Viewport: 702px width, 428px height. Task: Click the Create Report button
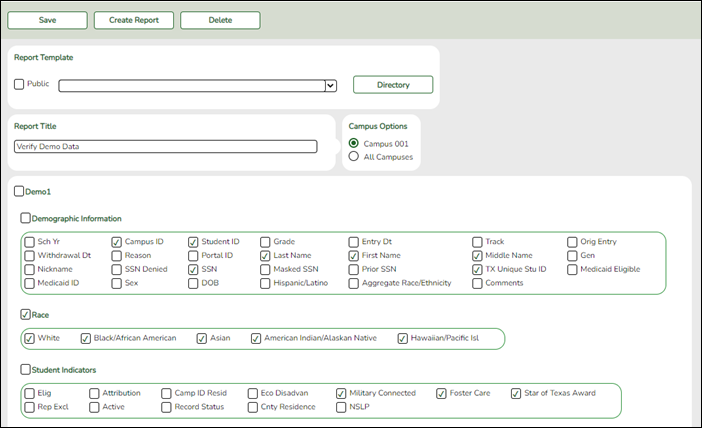point(134,20)
